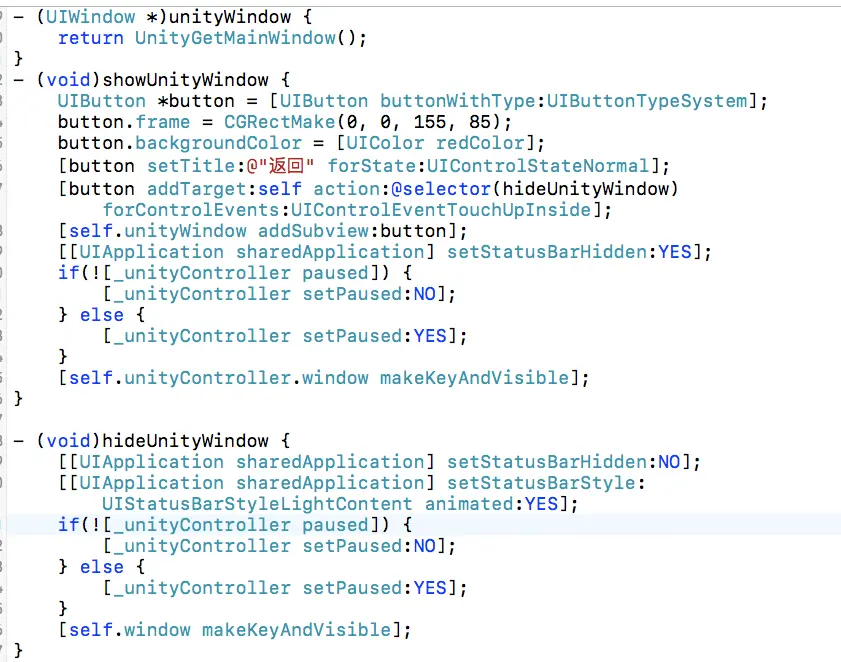Click the UIControlEventTouchUpInside constant

pos(440,210)
